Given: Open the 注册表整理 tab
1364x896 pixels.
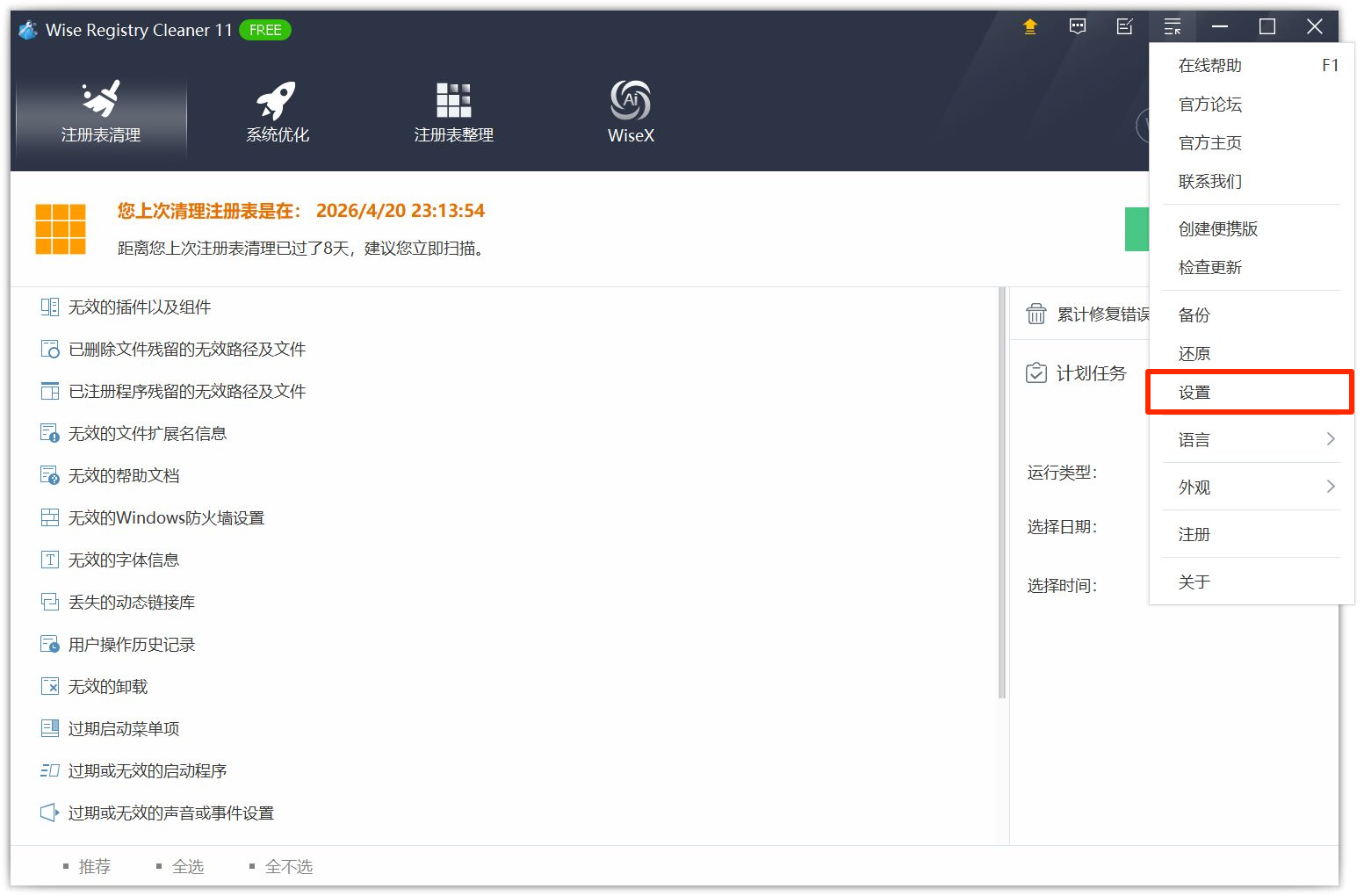Looking at the screenshot, I should (454, 113).
